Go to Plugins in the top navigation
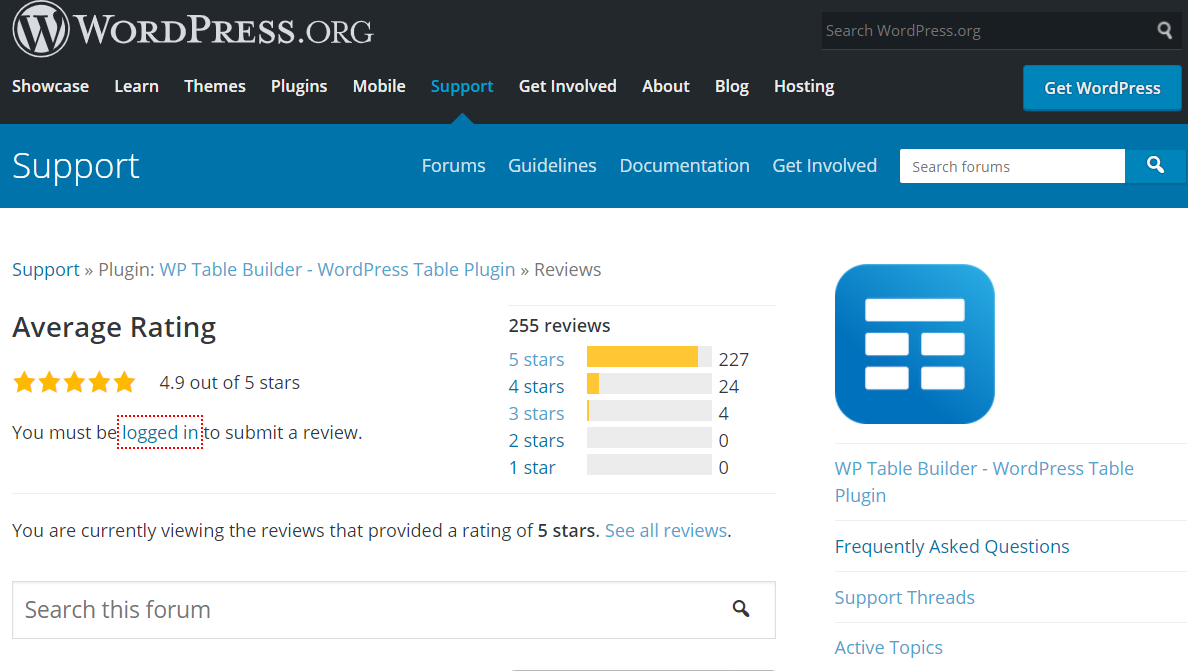The height and width of the screenshot is (671, 1188). pos(299,86)
